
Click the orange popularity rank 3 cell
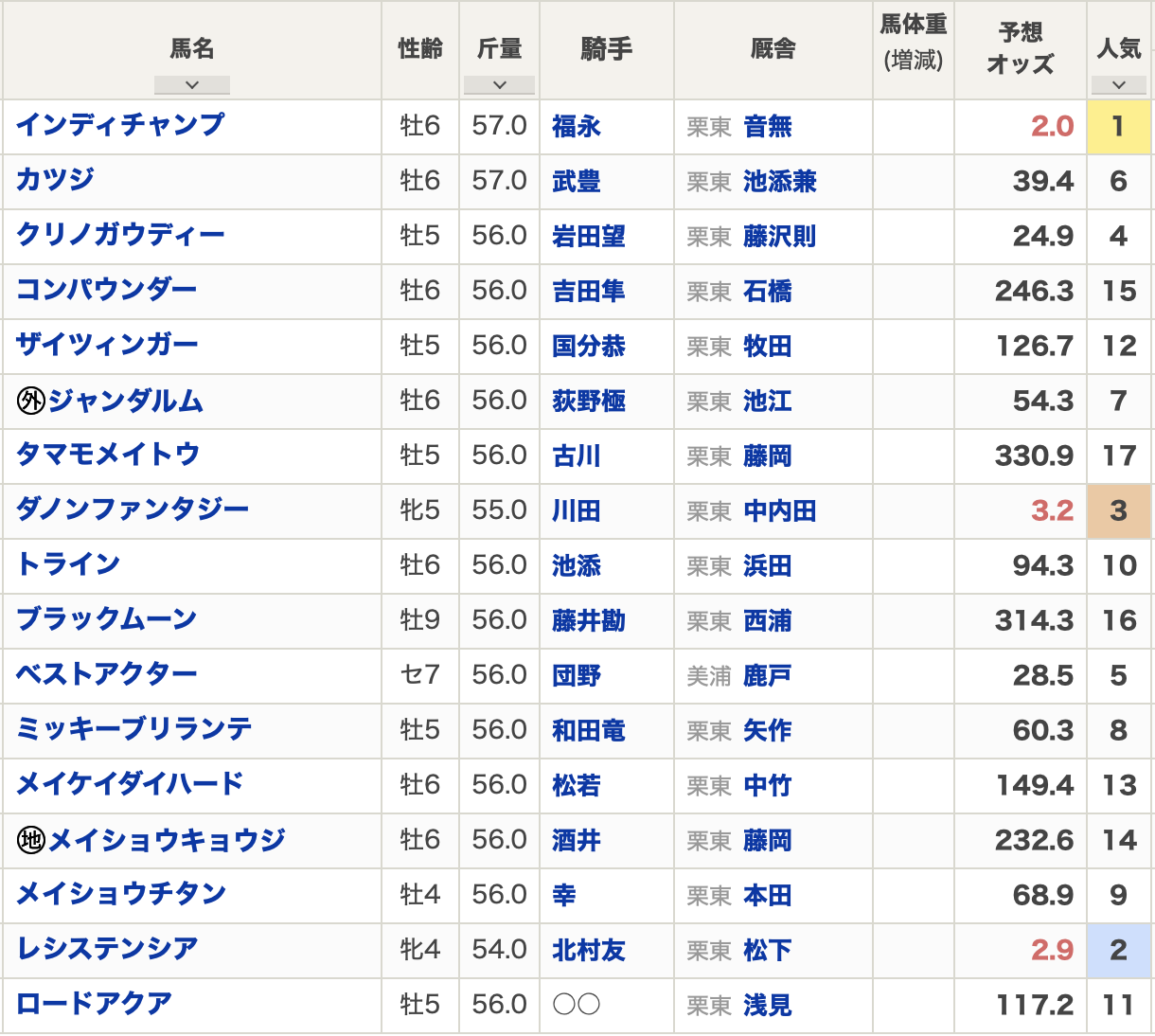(1118, 510)
